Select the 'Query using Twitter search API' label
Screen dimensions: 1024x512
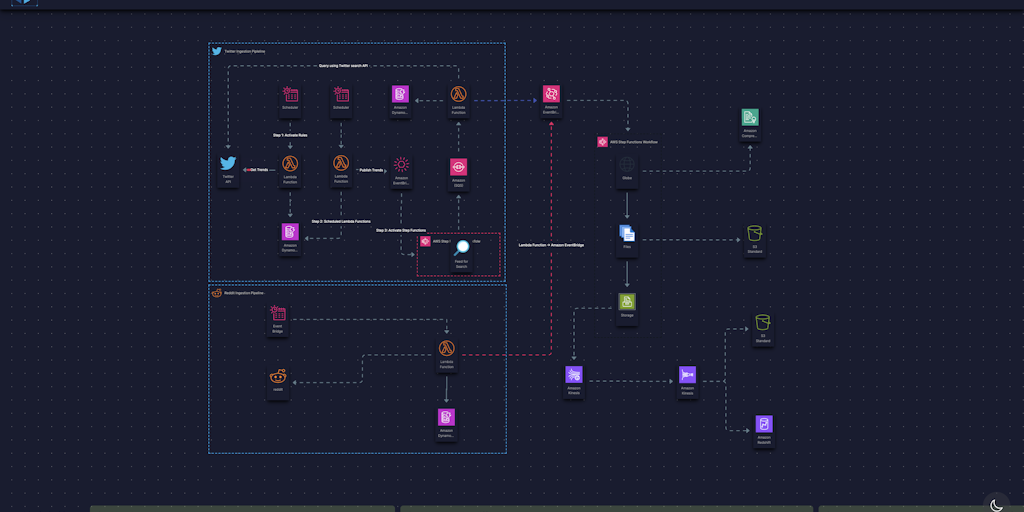[343, 66]
